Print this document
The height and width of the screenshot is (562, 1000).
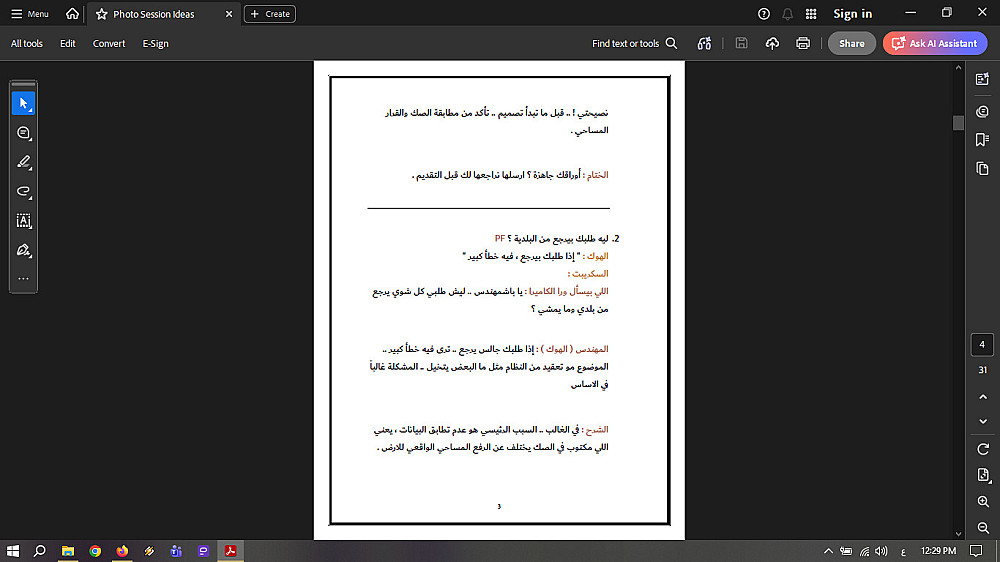[803, 43]
